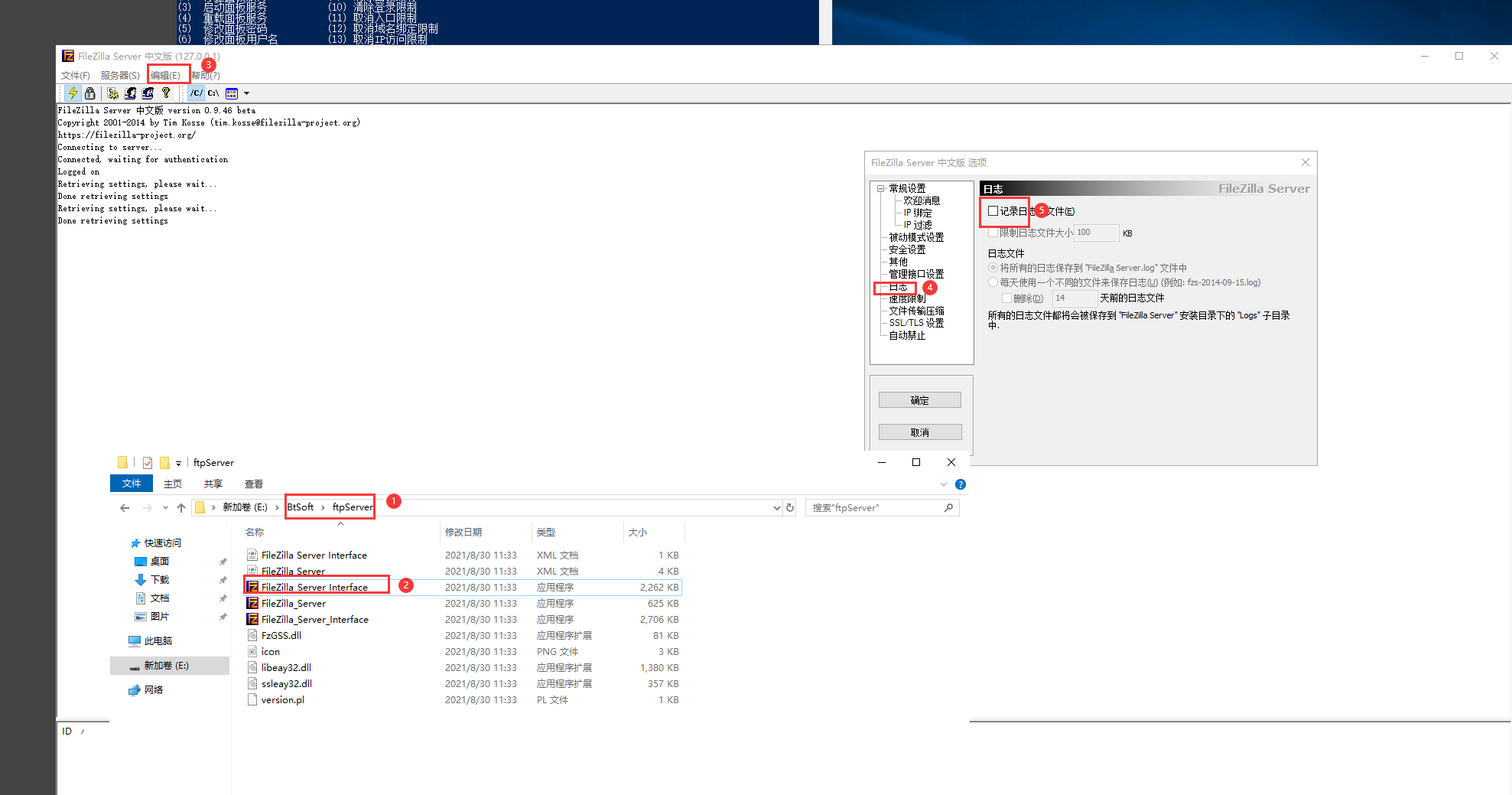Select the version.pl file icon
This screenshot has width=1512, height=795.
pos(252,699)
